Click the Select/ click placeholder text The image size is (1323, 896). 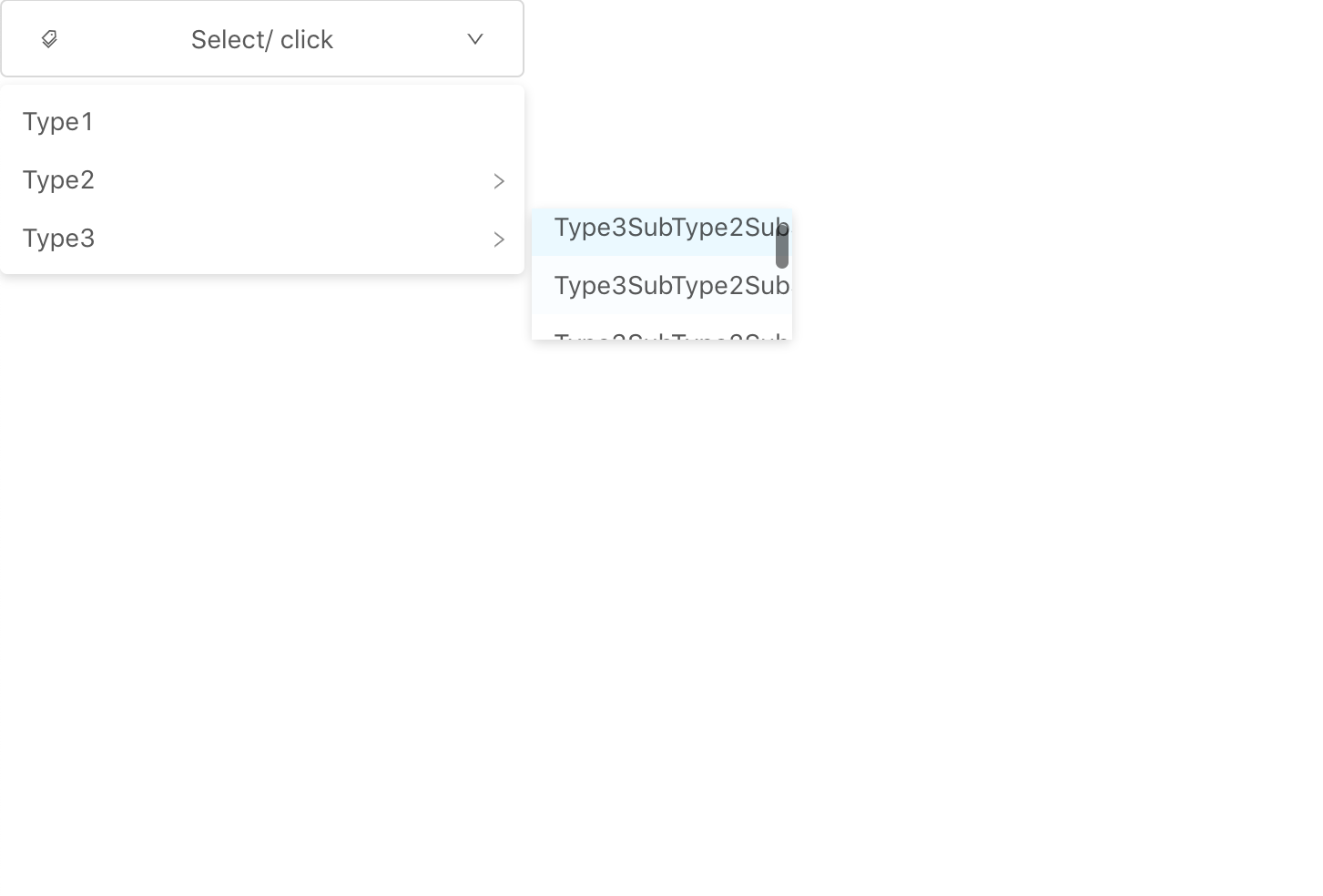point(262,39)
